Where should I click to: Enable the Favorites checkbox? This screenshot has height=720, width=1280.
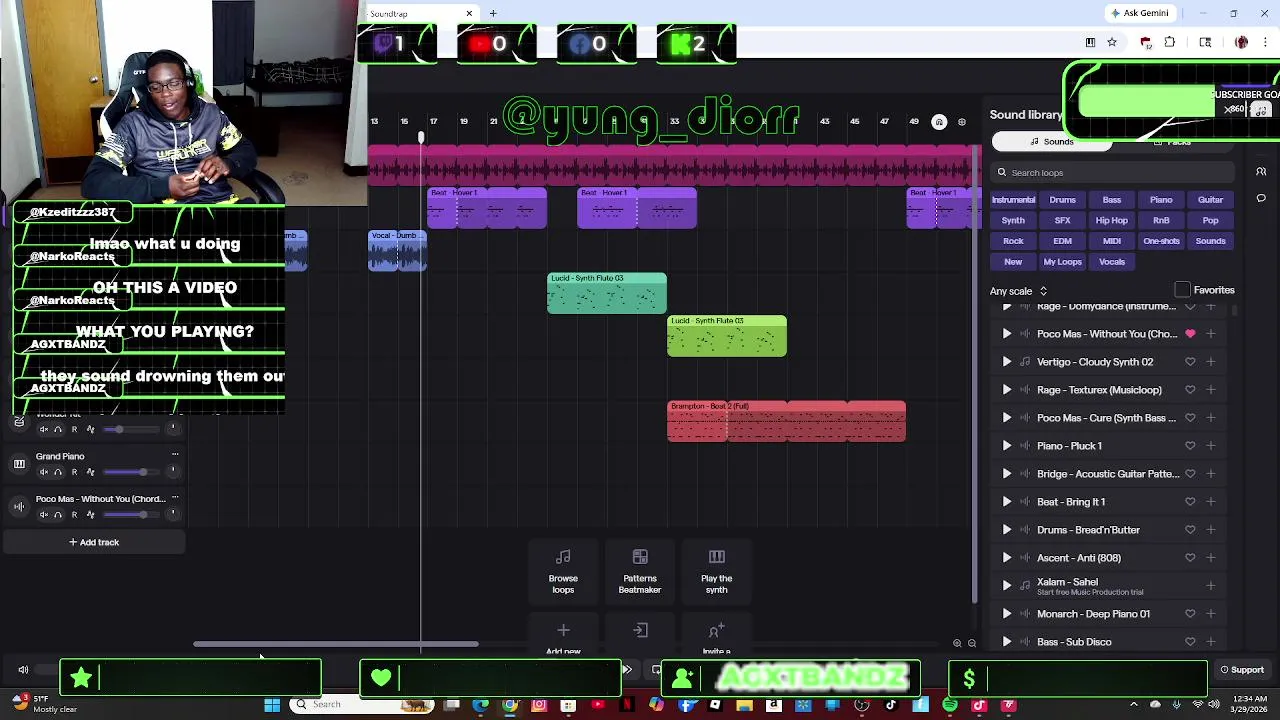(x=1183, y=290)
